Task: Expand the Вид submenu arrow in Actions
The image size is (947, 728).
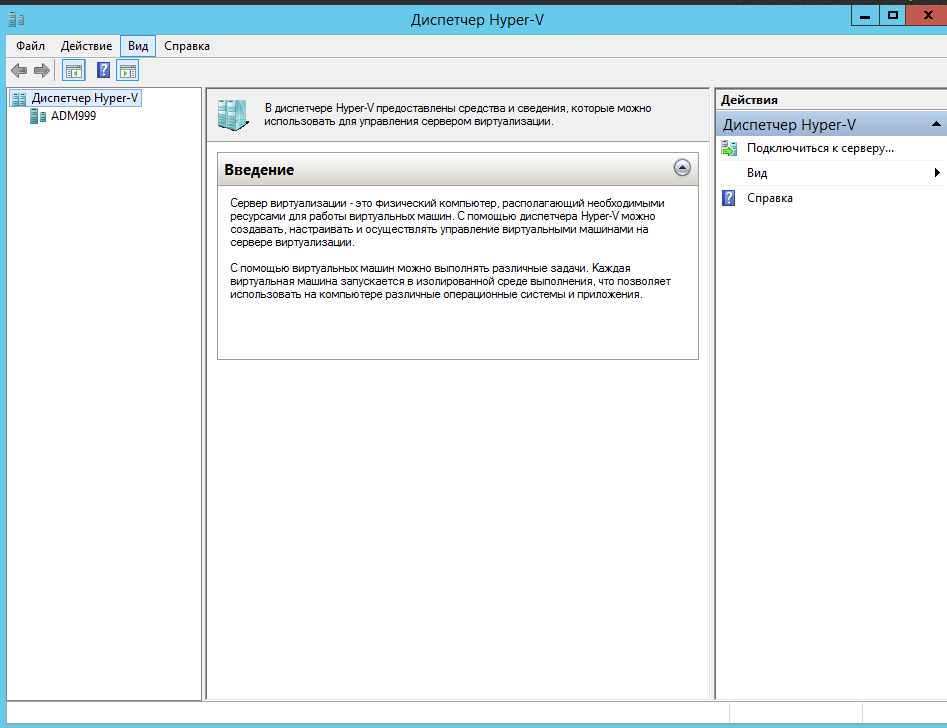Action: click(937, 173)
